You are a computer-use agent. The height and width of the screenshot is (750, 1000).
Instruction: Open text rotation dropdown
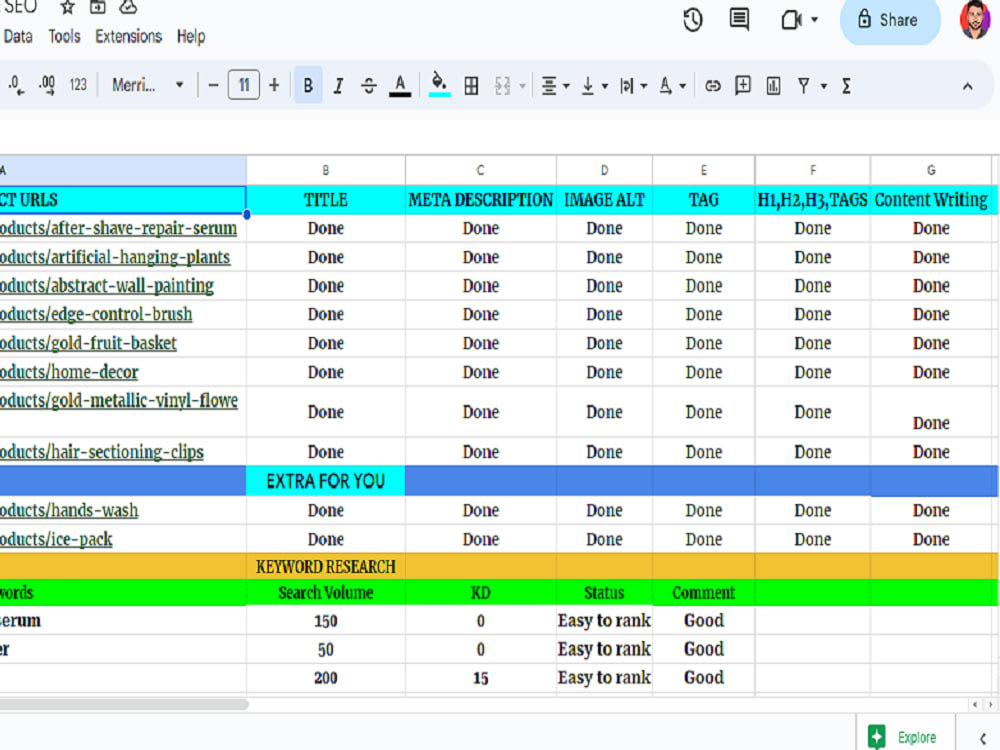click(672, 85)
